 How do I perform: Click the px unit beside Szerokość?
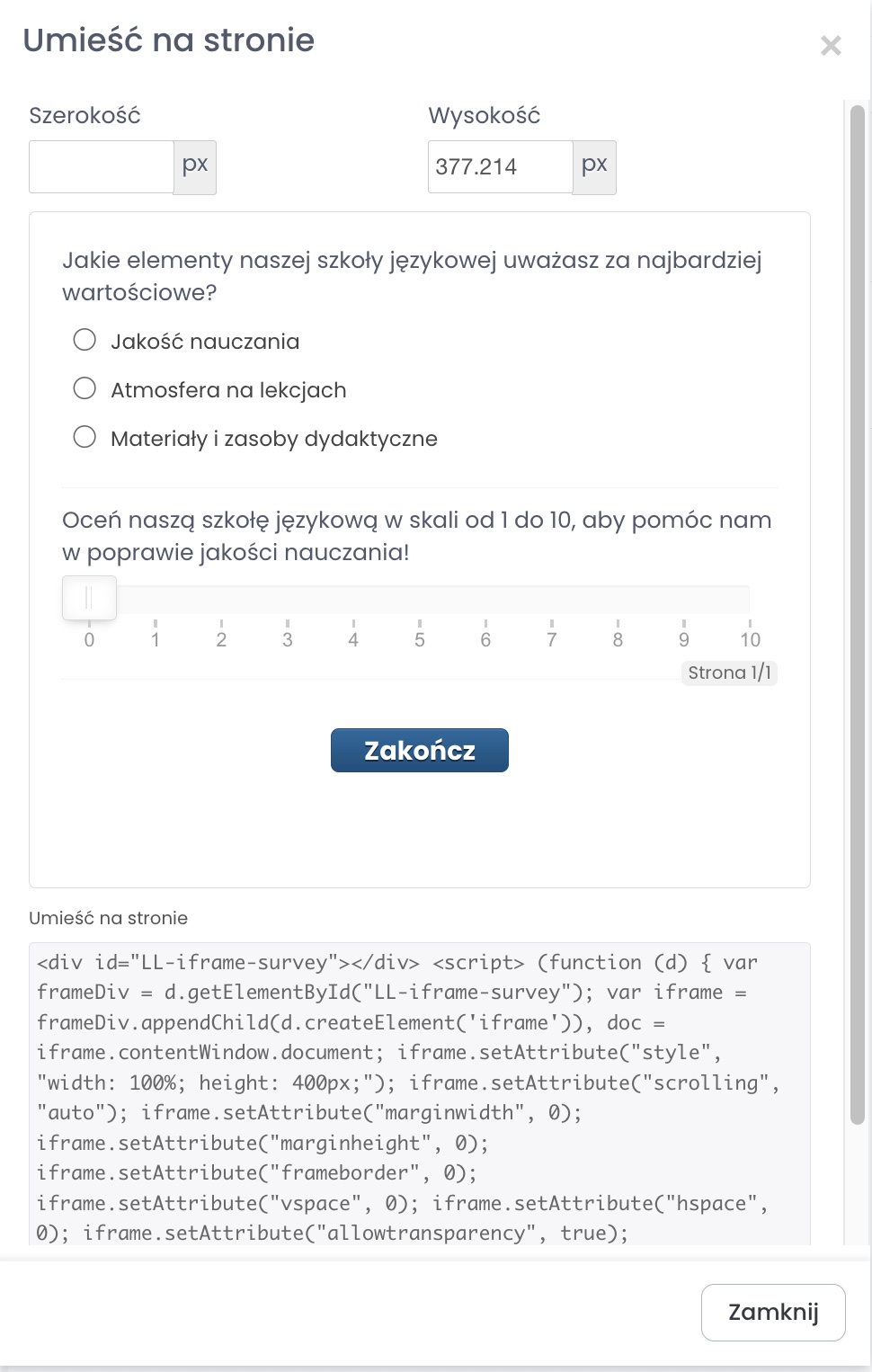195,166
